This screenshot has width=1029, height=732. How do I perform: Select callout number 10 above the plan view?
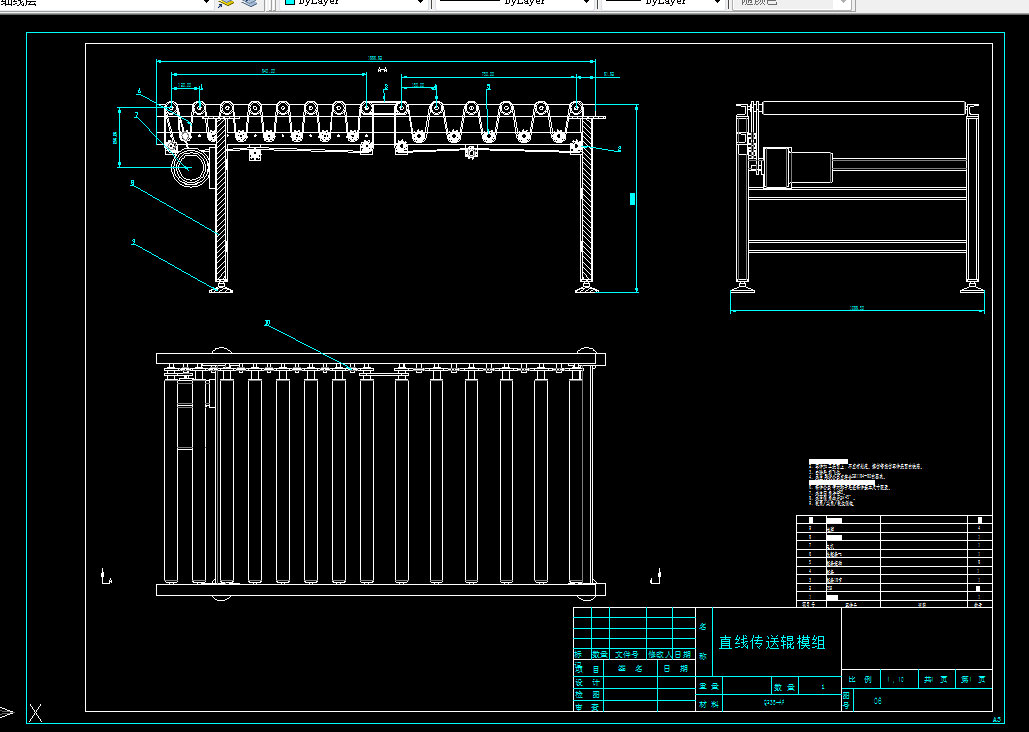tap(267, 323)
